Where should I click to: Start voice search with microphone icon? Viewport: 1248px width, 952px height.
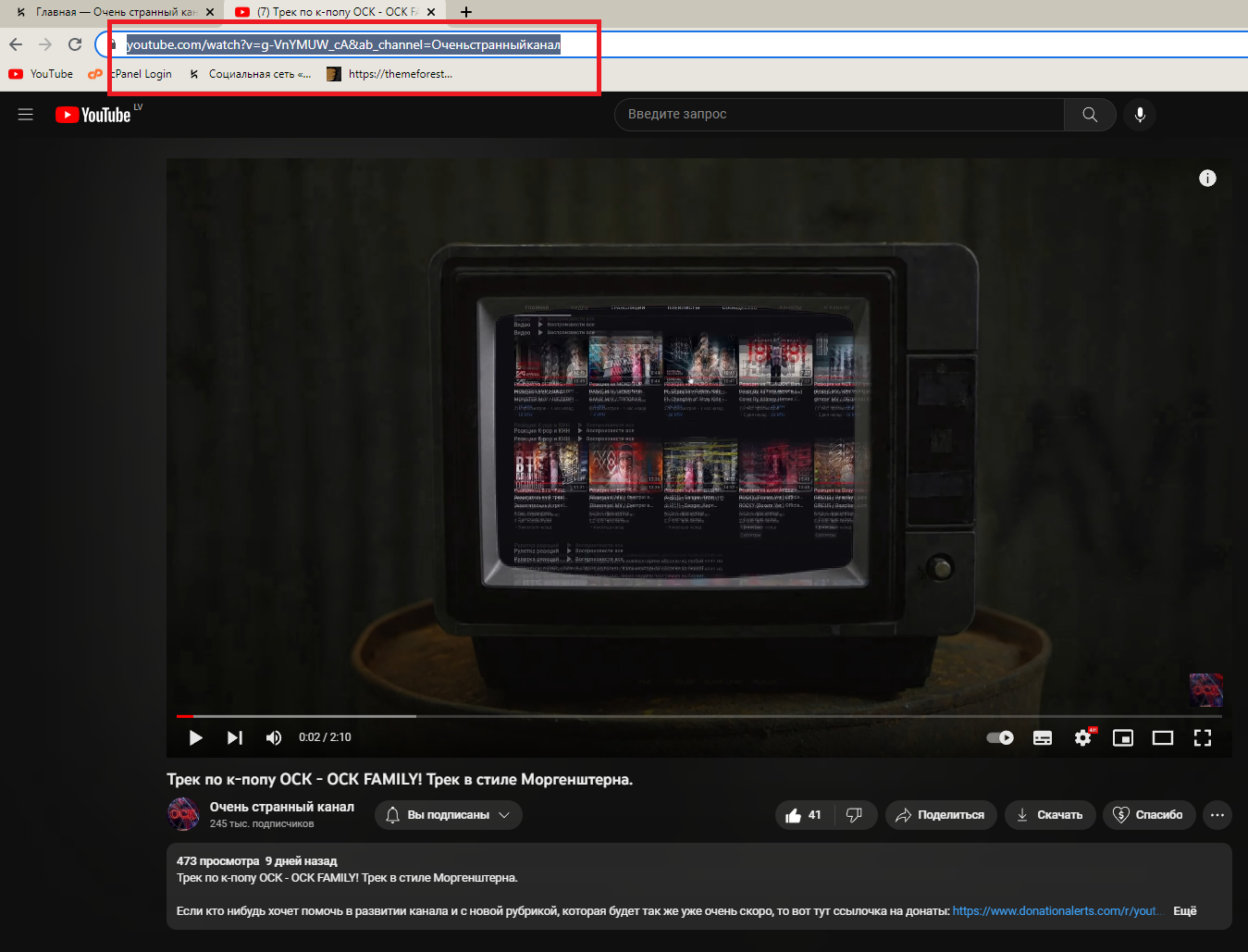pos(1140,115)
